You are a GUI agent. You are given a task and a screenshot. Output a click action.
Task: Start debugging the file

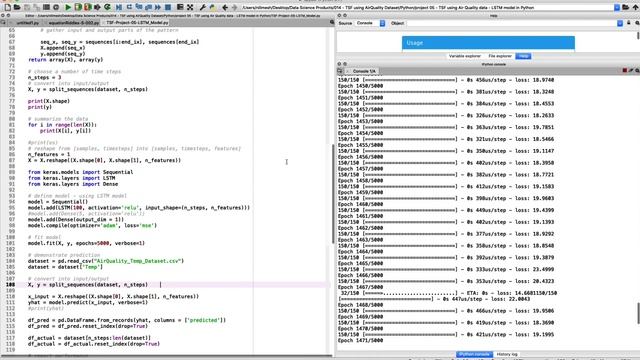click(119, 7)
